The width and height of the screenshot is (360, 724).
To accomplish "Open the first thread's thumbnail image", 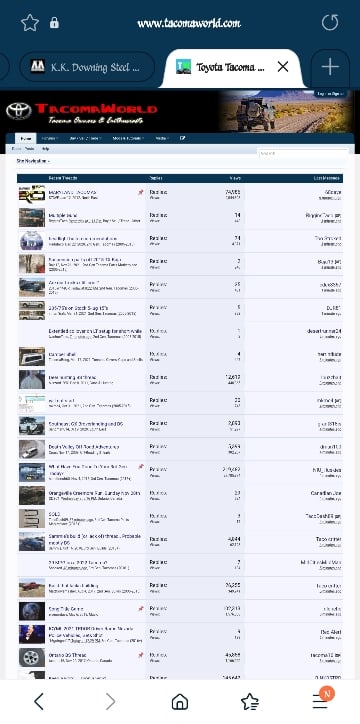I will [x=32, y=194].
